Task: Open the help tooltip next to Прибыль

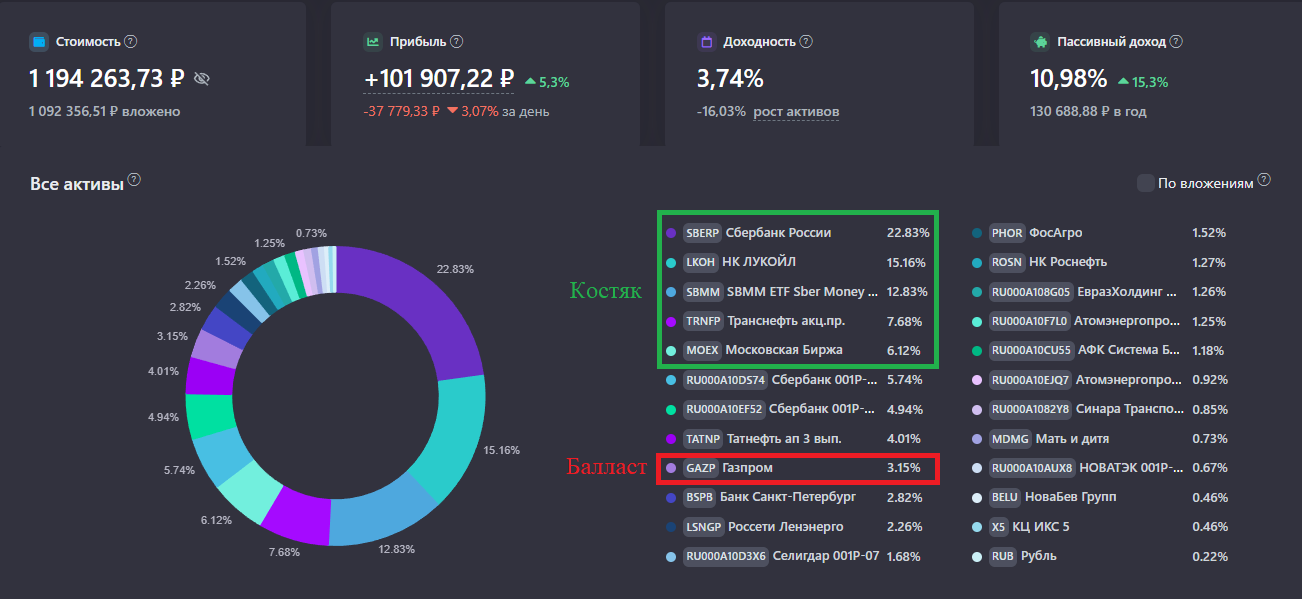Action: (457, 42)
